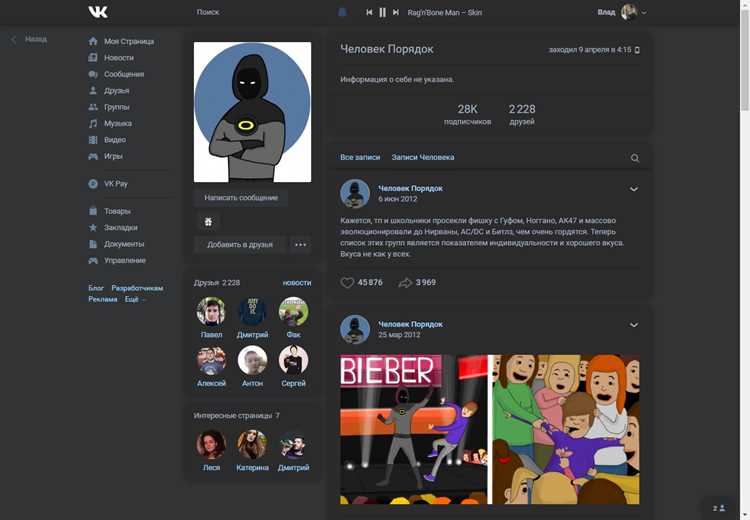Expand the 25 мар 2012 post options chevron

coord(634,325)
